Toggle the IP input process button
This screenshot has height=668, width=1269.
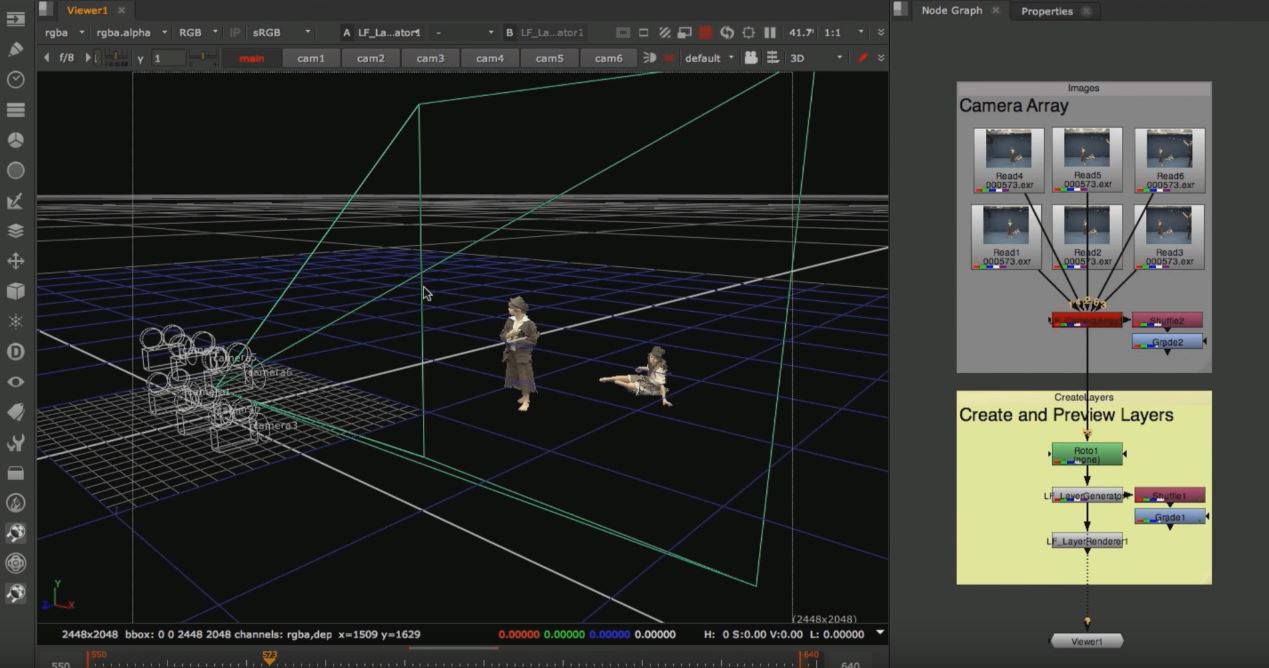pos(234,31)
